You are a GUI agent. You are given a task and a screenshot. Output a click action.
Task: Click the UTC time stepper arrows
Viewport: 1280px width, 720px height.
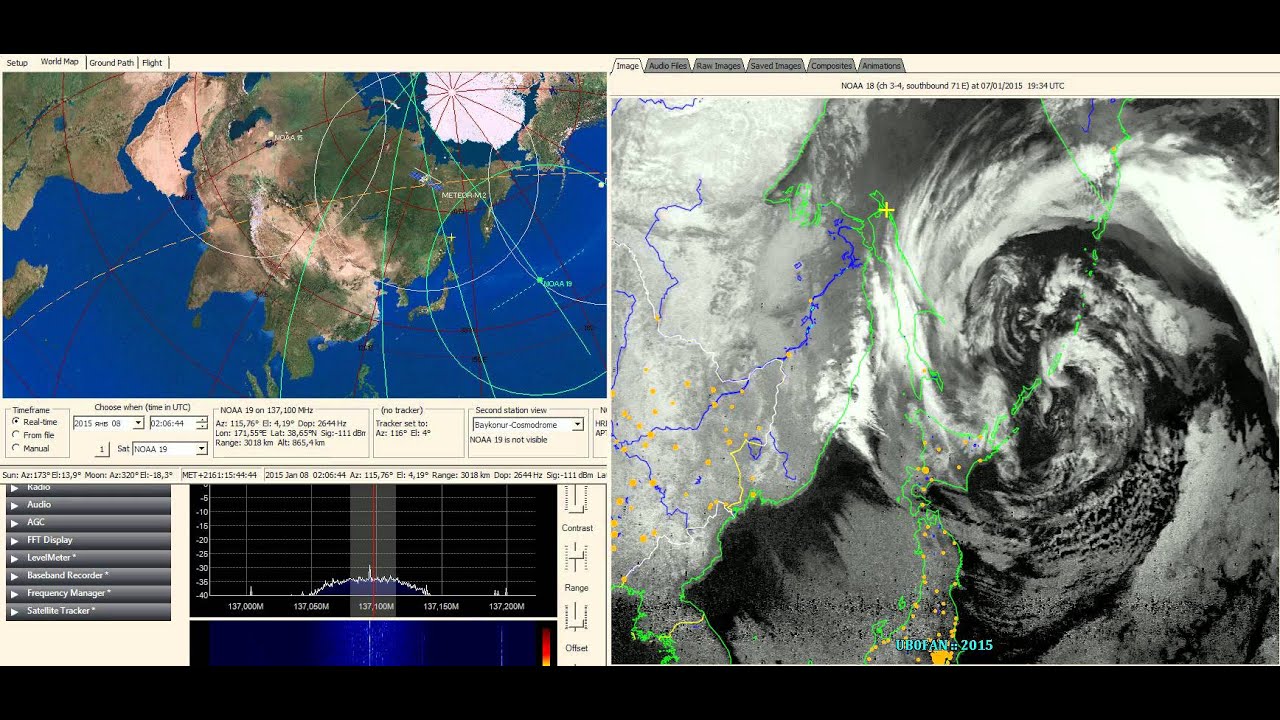pos(203,424)
